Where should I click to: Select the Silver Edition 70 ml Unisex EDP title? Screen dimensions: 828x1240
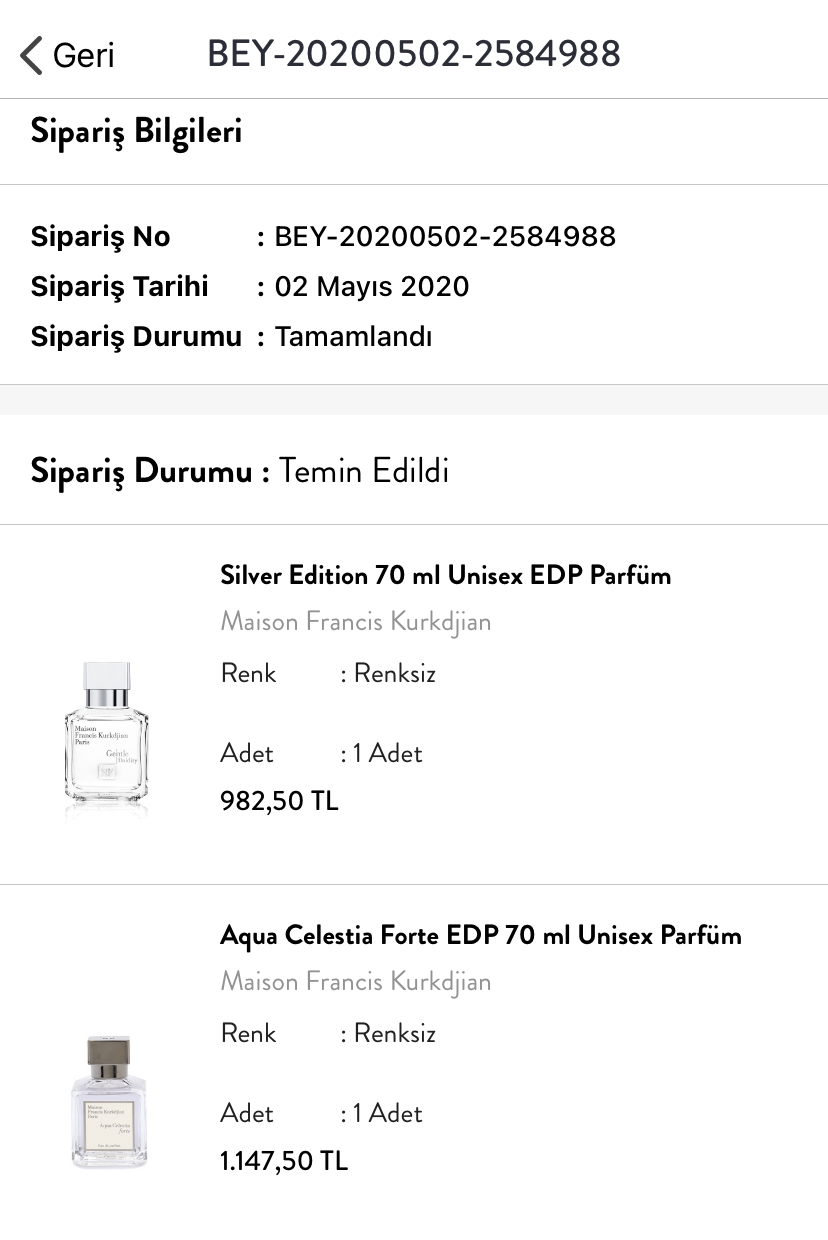pos(445,575)
